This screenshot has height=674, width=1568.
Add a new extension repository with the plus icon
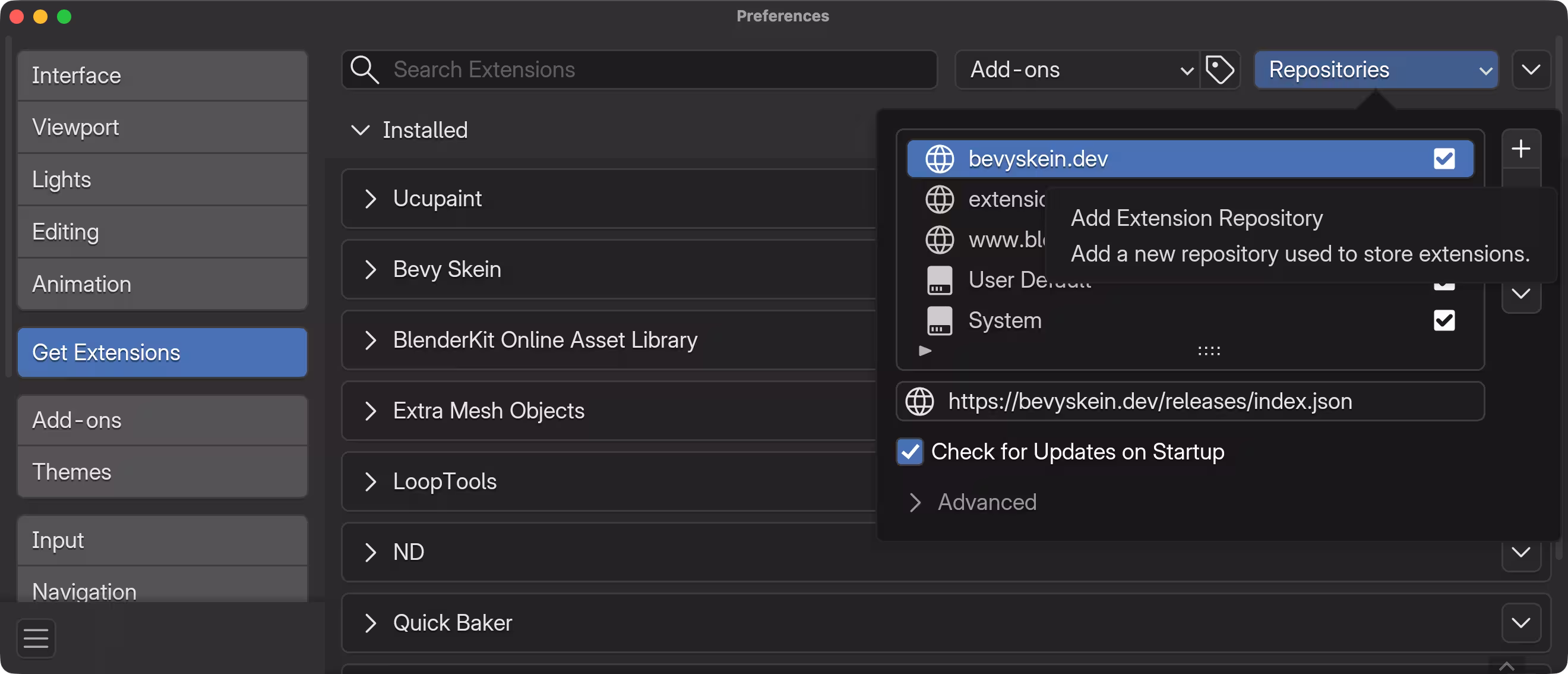(x=1521, y=148)
